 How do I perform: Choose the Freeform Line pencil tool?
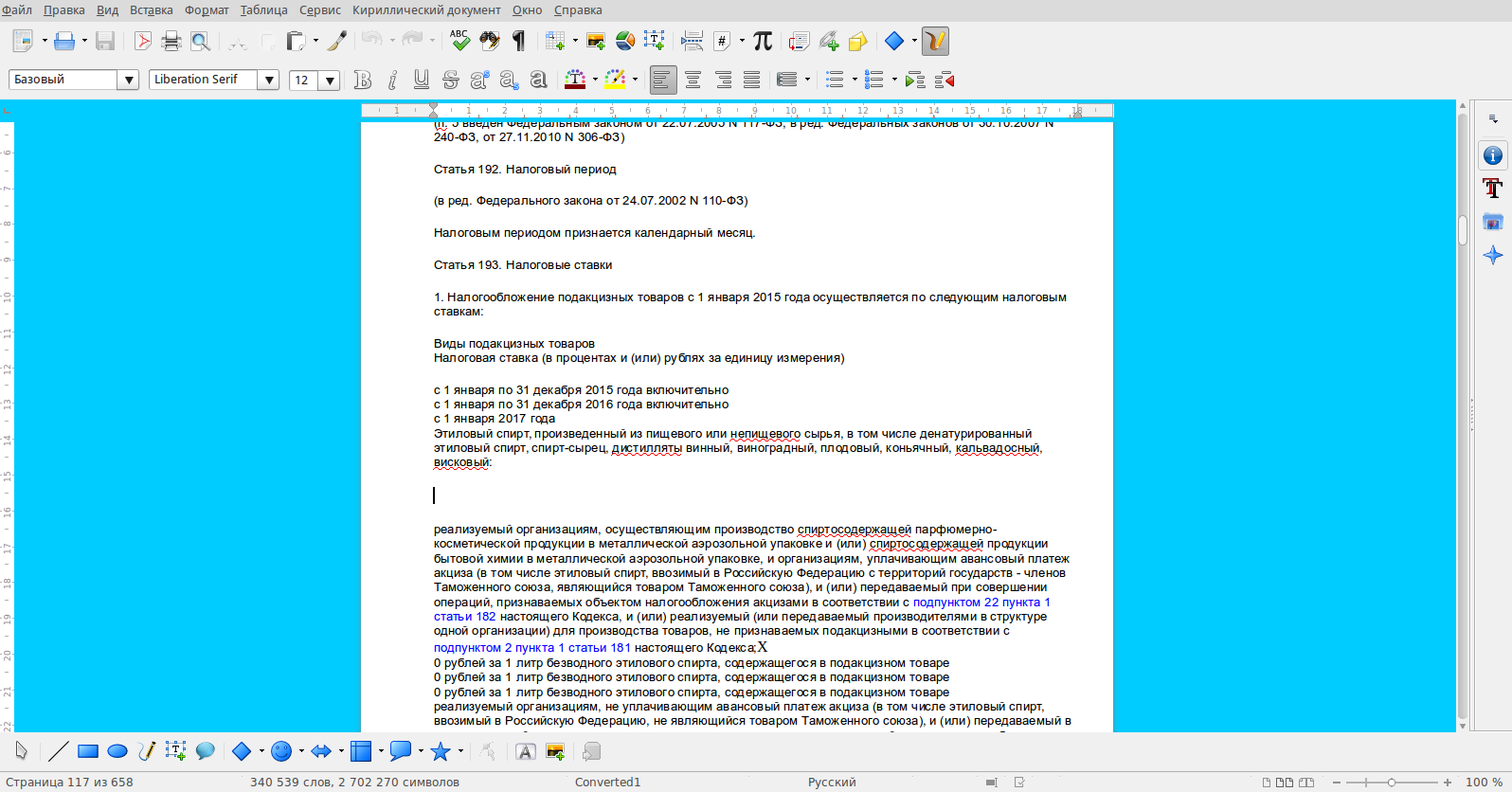tap(147, 751)
